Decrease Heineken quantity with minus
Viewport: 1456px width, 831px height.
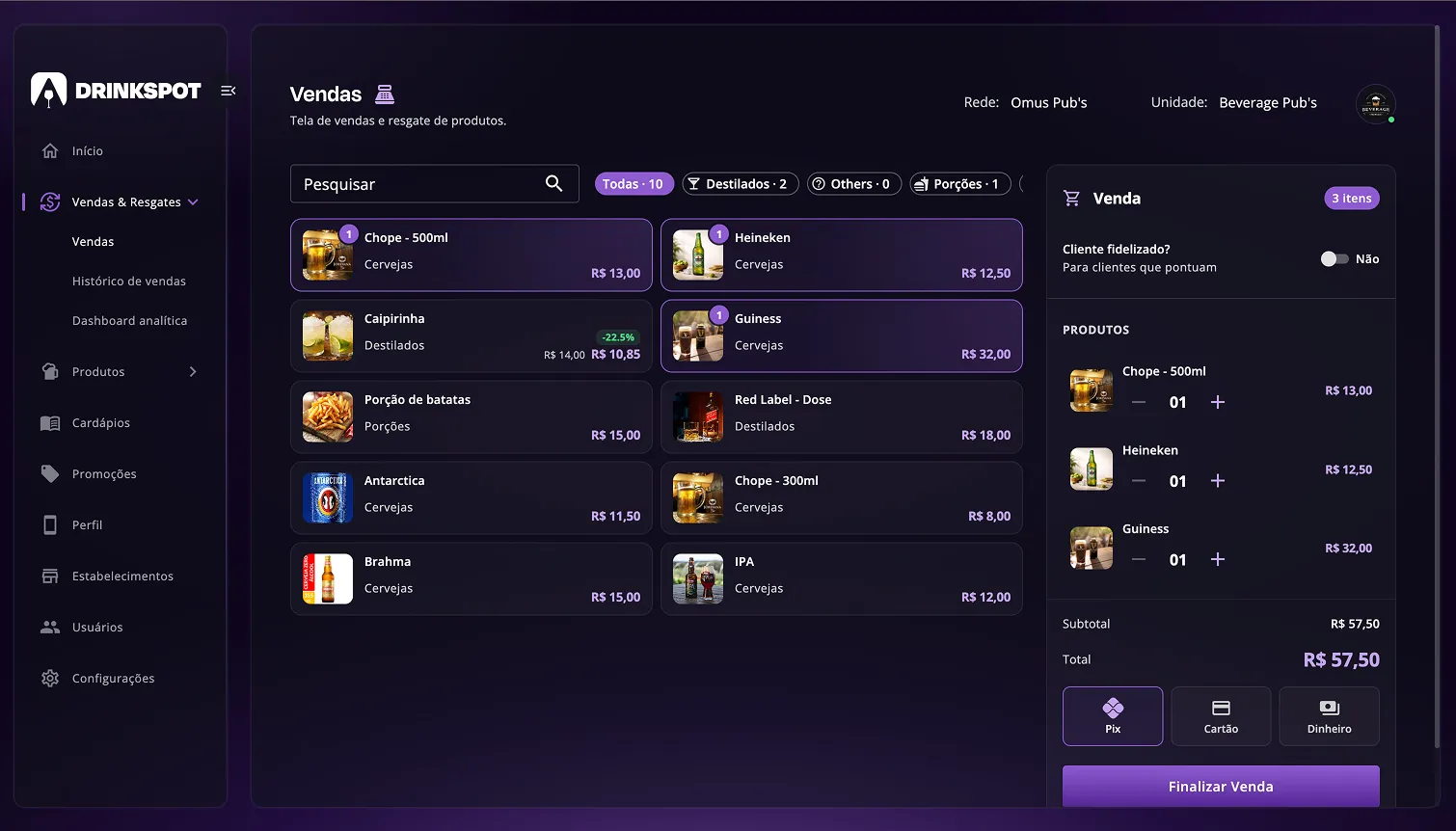coord(1139,481)
